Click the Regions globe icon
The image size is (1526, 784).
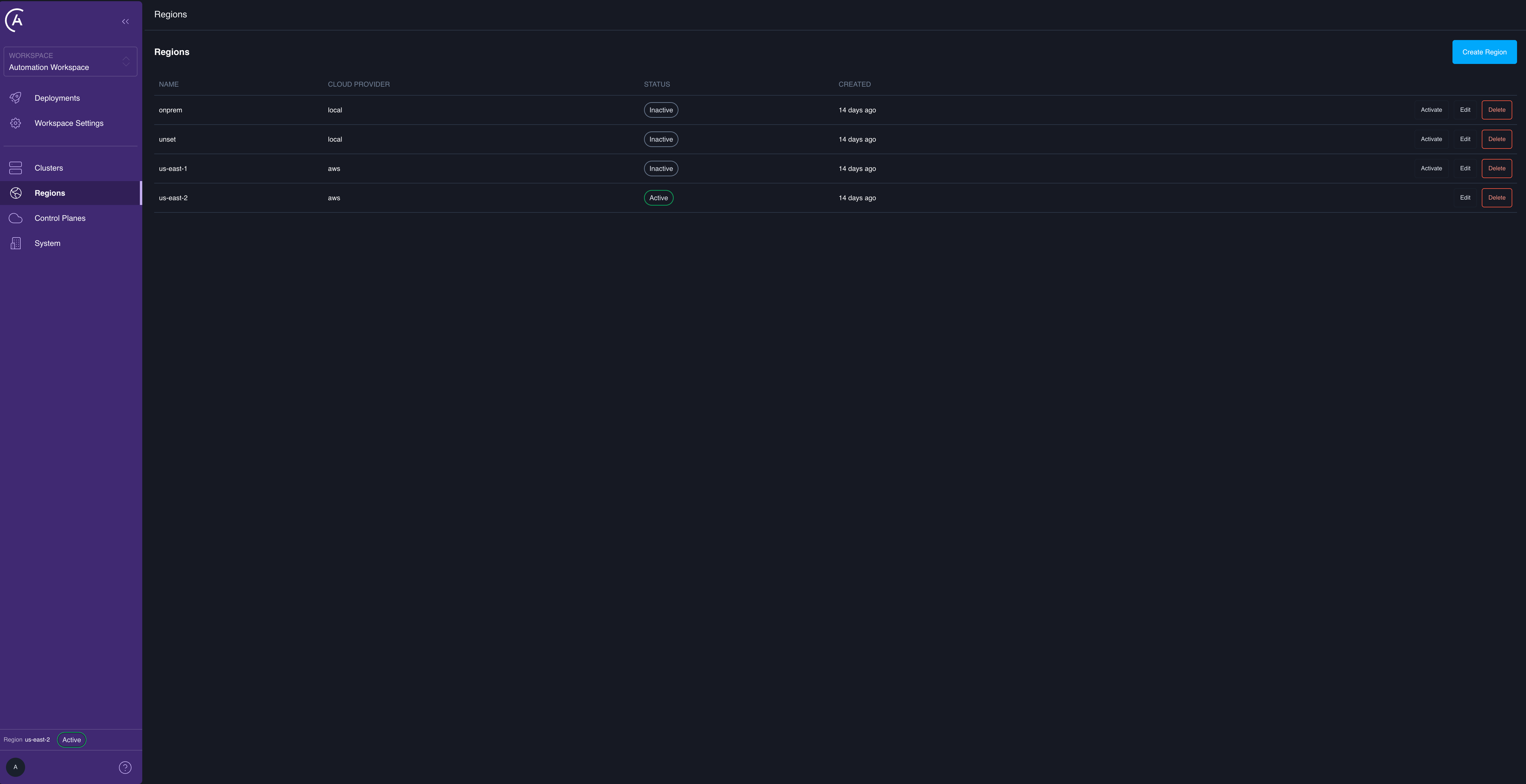click(16, 193)
